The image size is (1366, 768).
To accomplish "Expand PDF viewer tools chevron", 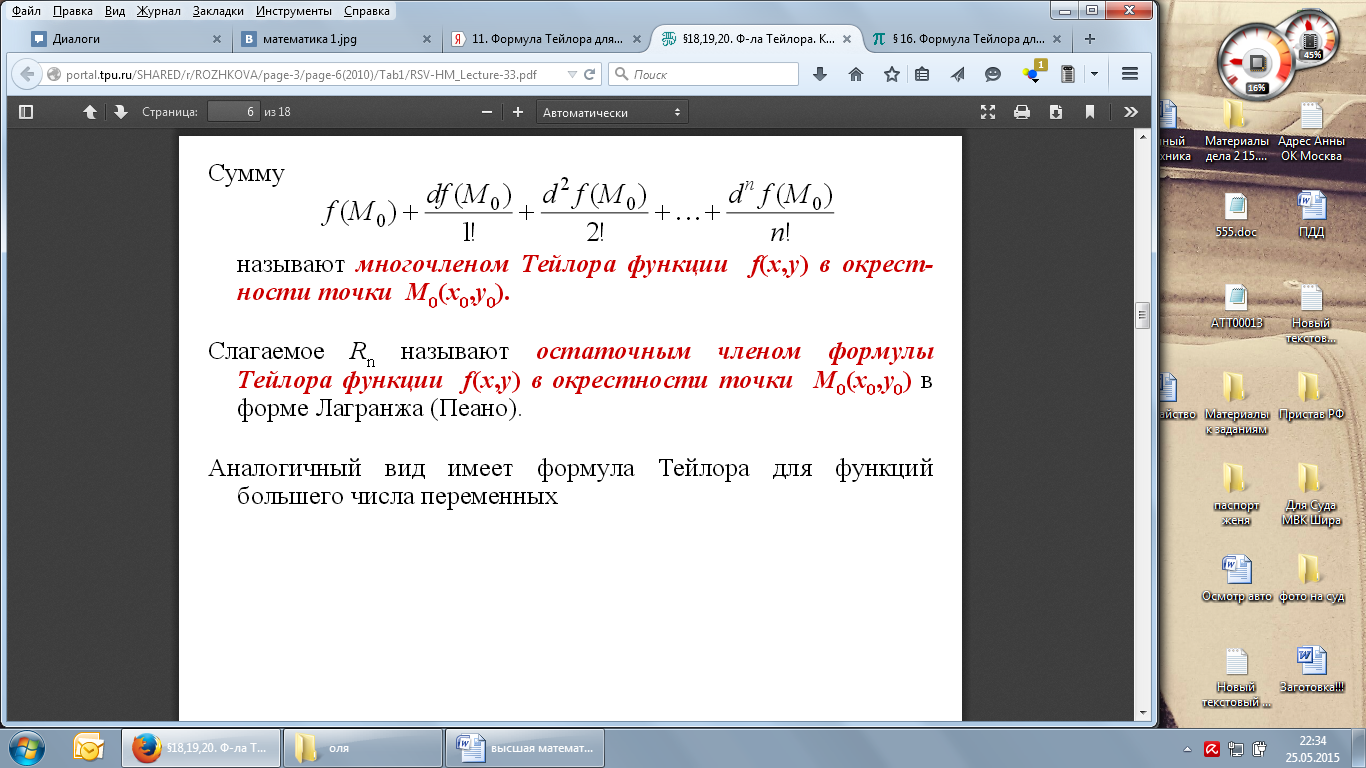I will (x=1131, y=112).
